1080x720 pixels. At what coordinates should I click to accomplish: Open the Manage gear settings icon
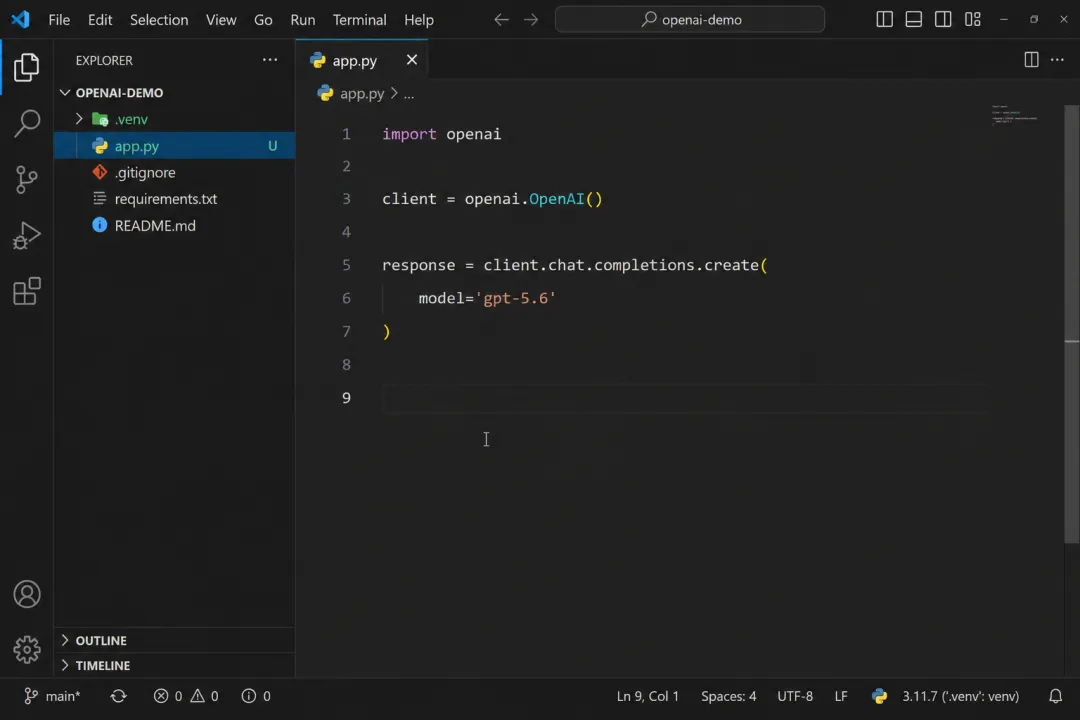(27, 649)
